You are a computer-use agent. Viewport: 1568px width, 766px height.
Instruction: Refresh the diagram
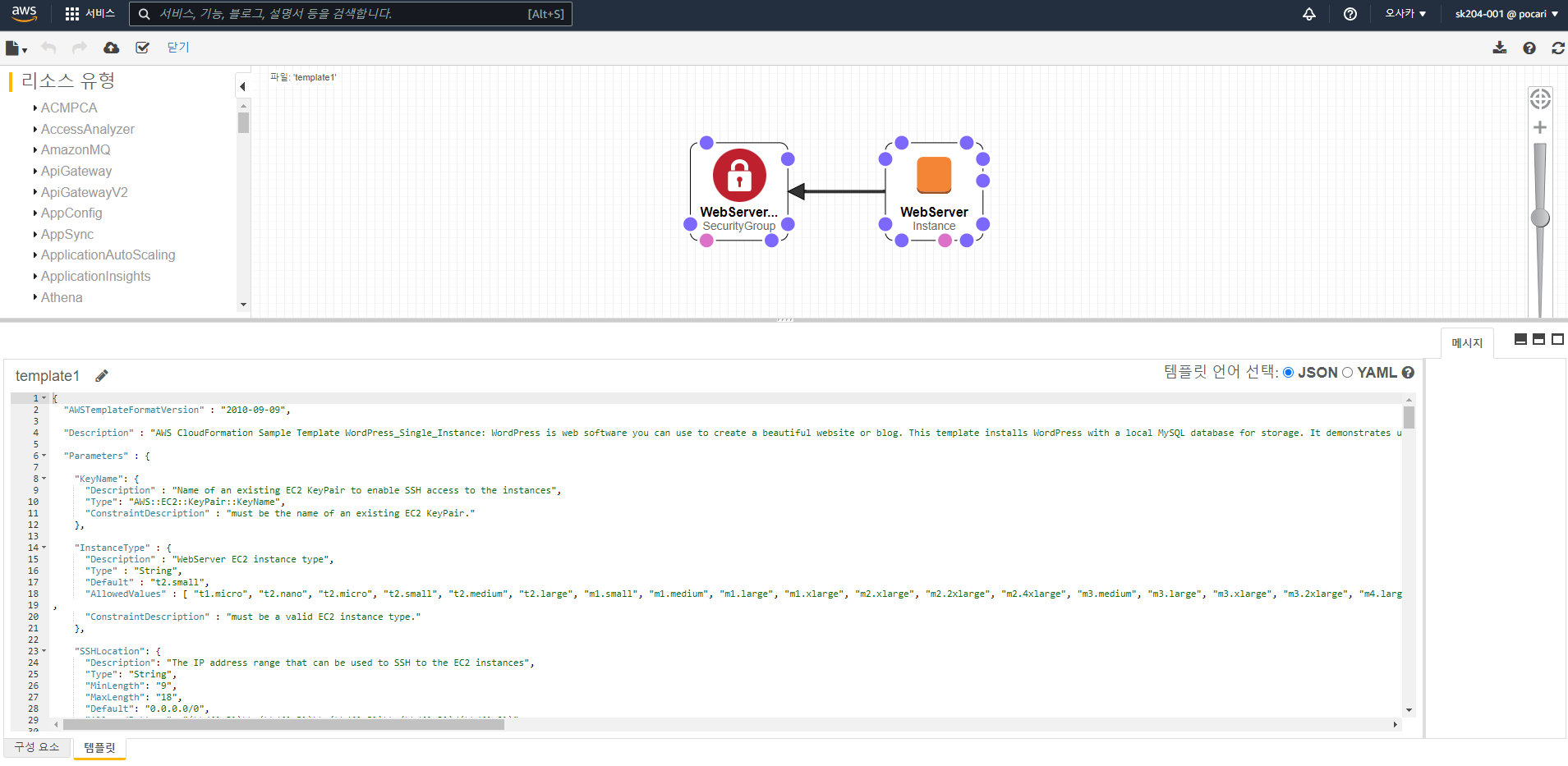click(1558, 48)
